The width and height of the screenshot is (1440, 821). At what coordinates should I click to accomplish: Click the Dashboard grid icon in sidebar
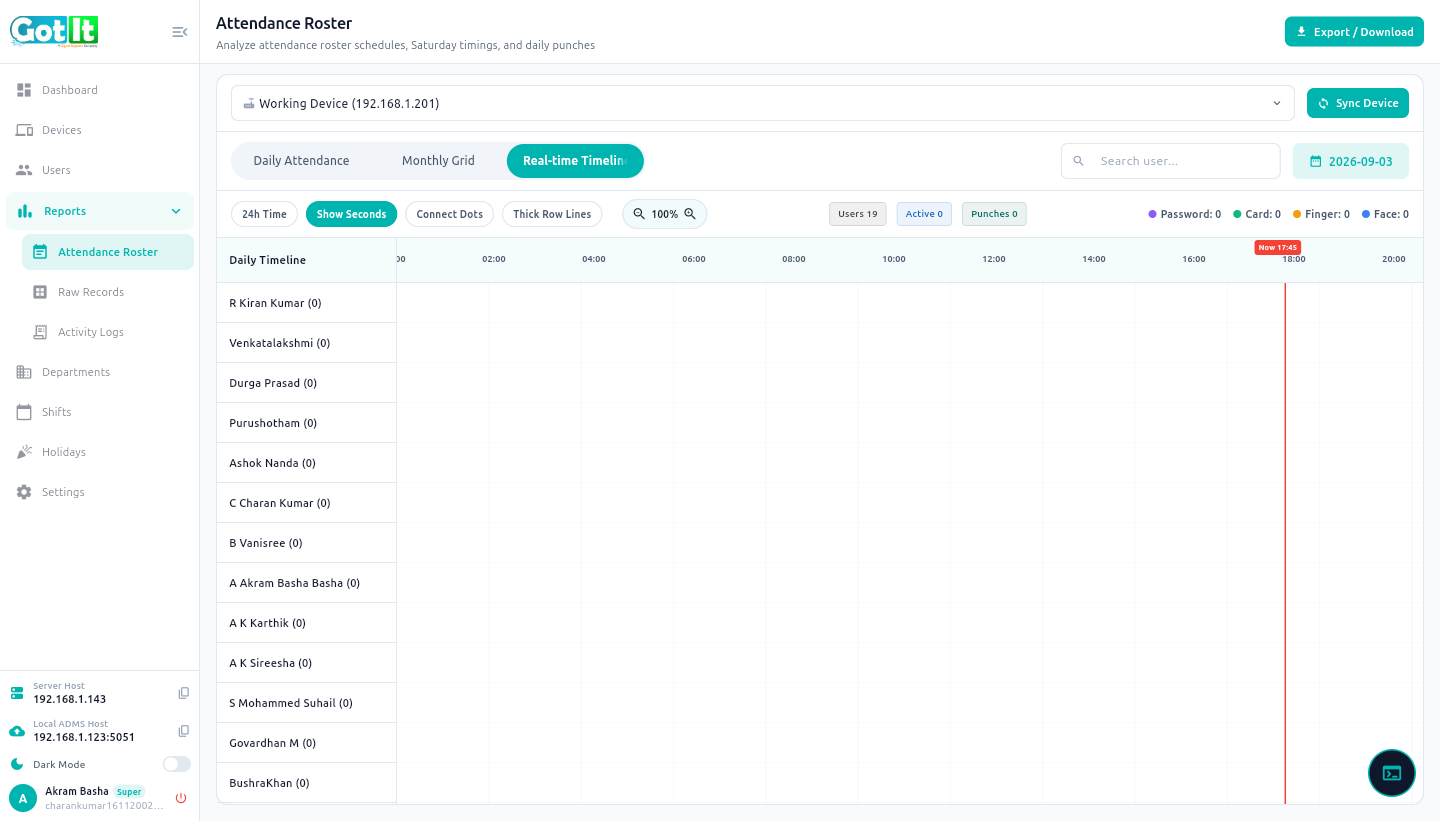click(24, 90)
